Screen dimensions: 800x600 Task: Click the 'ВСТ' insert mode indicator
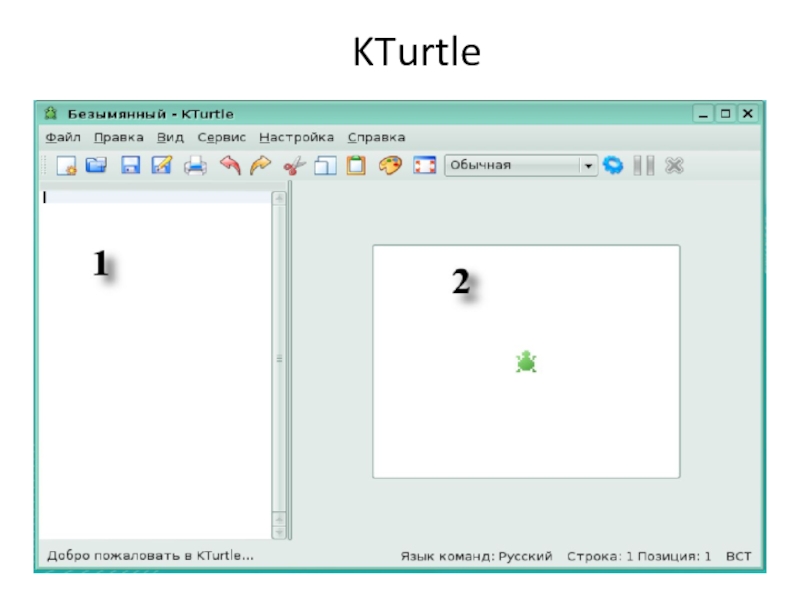click(738, 556)
